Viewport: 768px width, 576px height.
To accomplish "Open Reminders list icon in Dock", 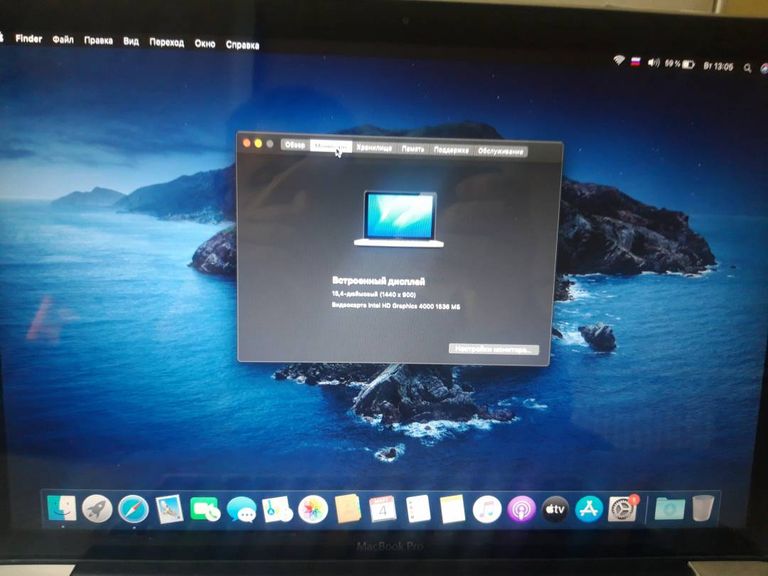I will pyautogui.click(x=418, y=509).
